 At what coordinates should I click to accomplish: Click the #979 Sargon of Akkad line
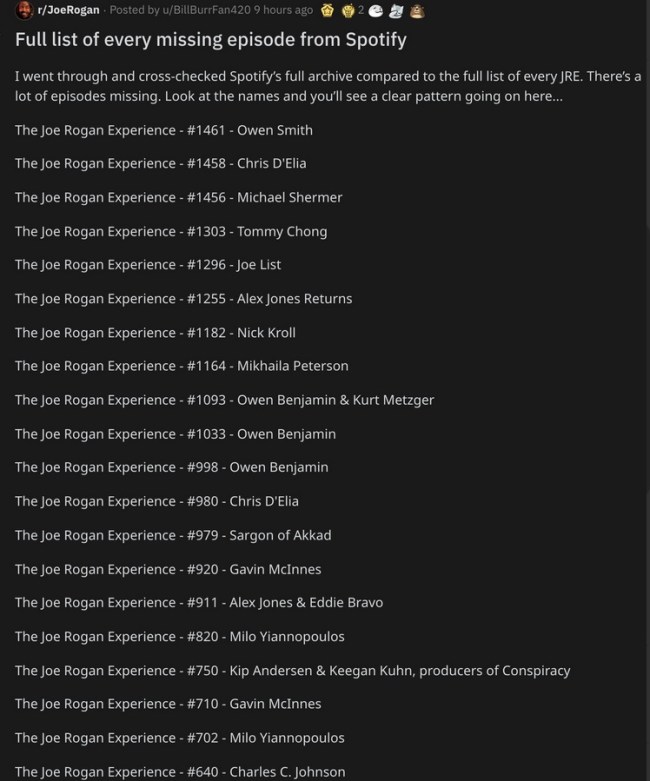(x=173, y=535)
